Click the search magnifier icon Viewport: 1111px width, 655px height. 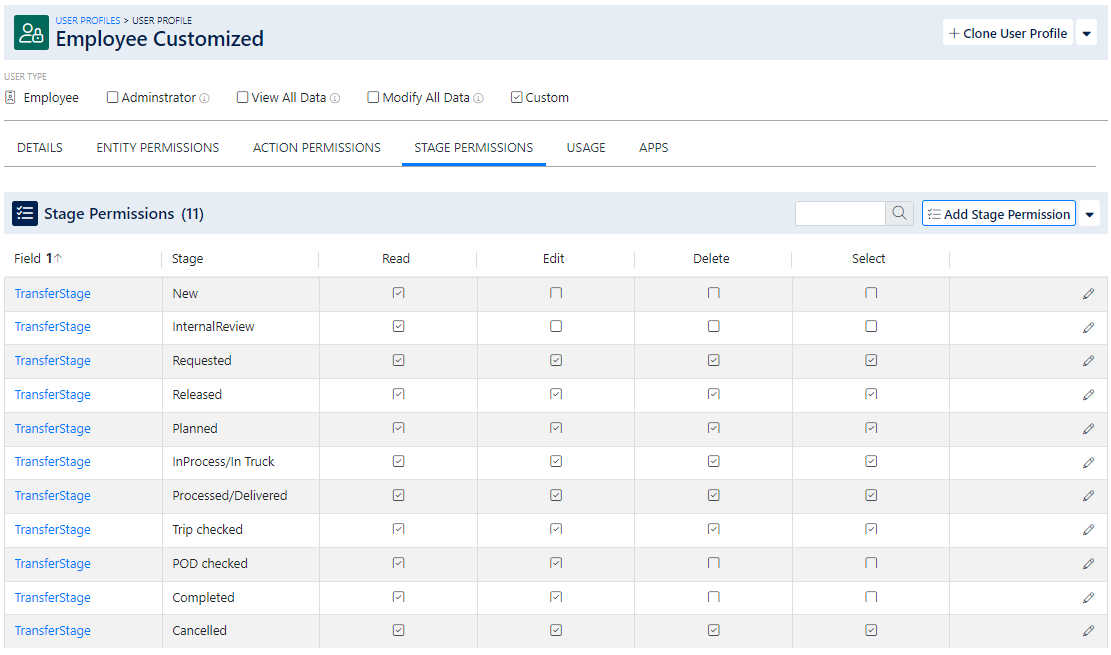pyautogui.click(x=899, y=213)
